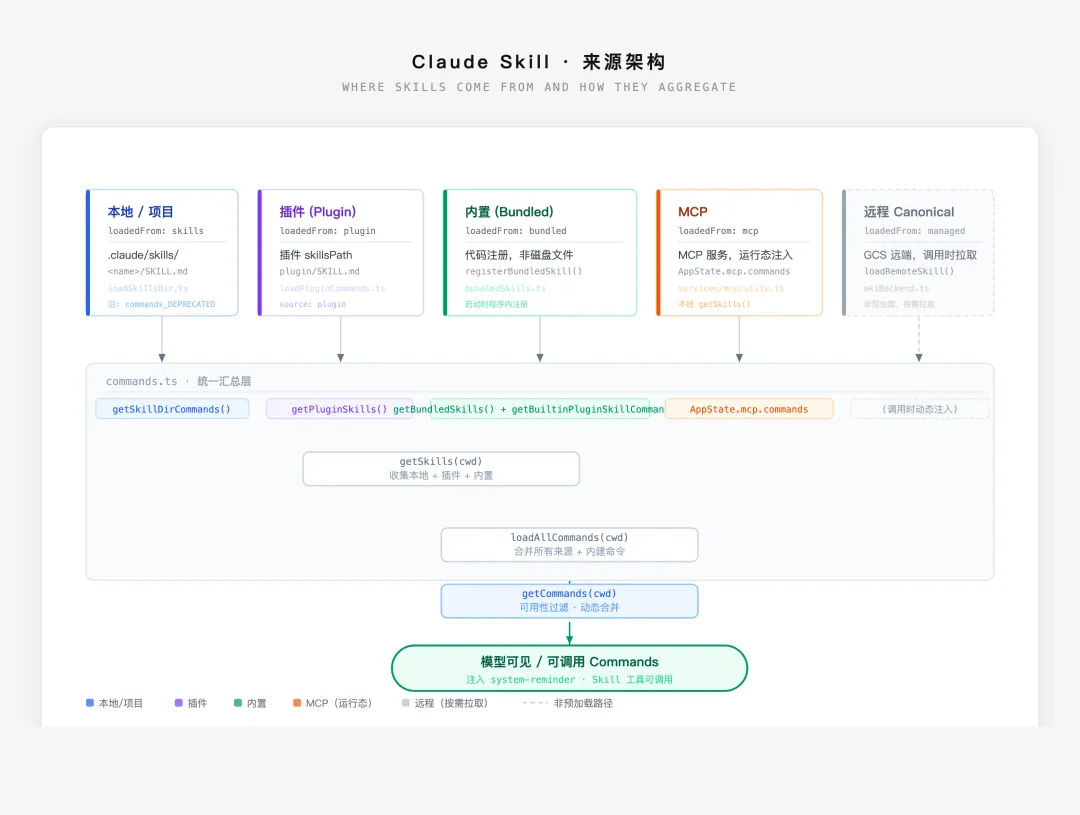Click the text loadedFrom: skills
The image size is (1080, 815).
pyautogui.click(x=156, y=231)
